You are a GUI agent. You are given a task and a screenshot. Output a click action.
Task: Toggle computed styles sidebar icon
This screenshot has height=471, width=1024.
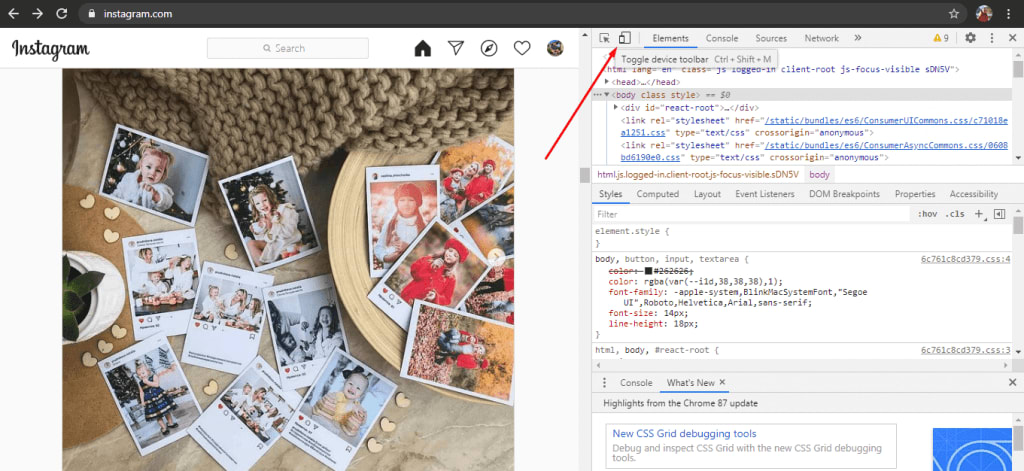tap(999, 214)
